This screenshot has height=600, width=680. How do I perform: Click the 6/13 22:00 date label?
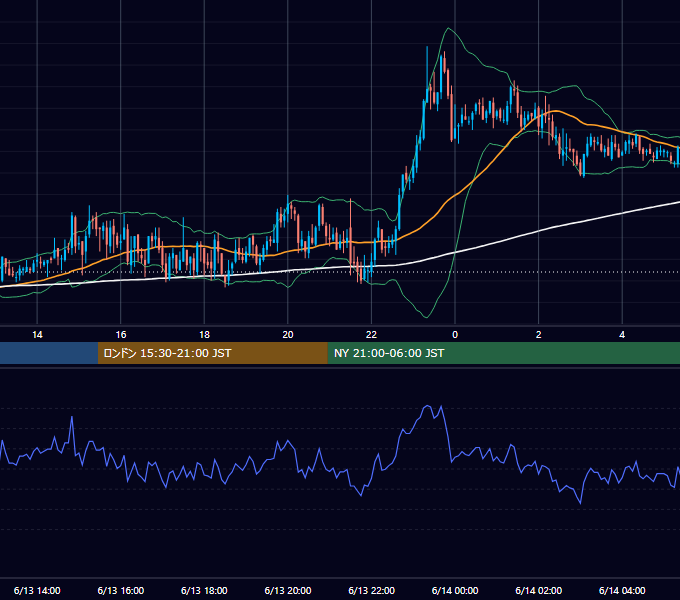click(371, 590)
